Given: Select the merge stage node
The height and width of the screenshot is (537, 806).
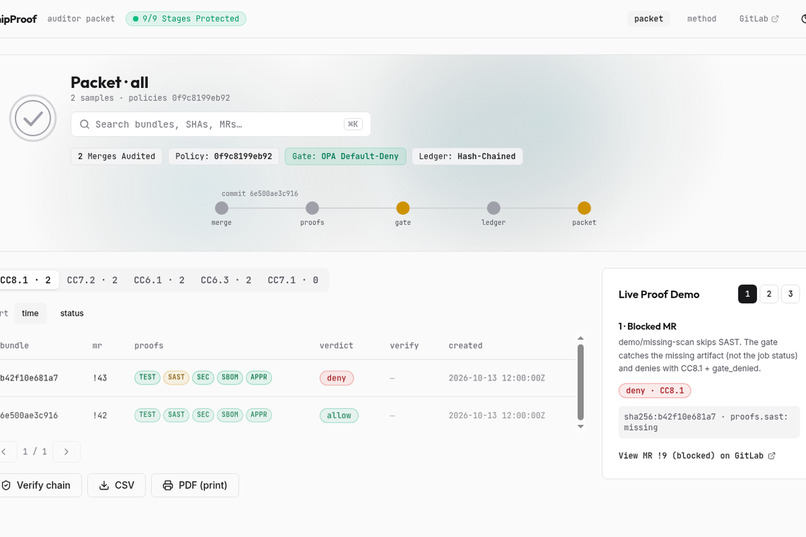Looking at the screenshot, I should click(x=222, y=208).
